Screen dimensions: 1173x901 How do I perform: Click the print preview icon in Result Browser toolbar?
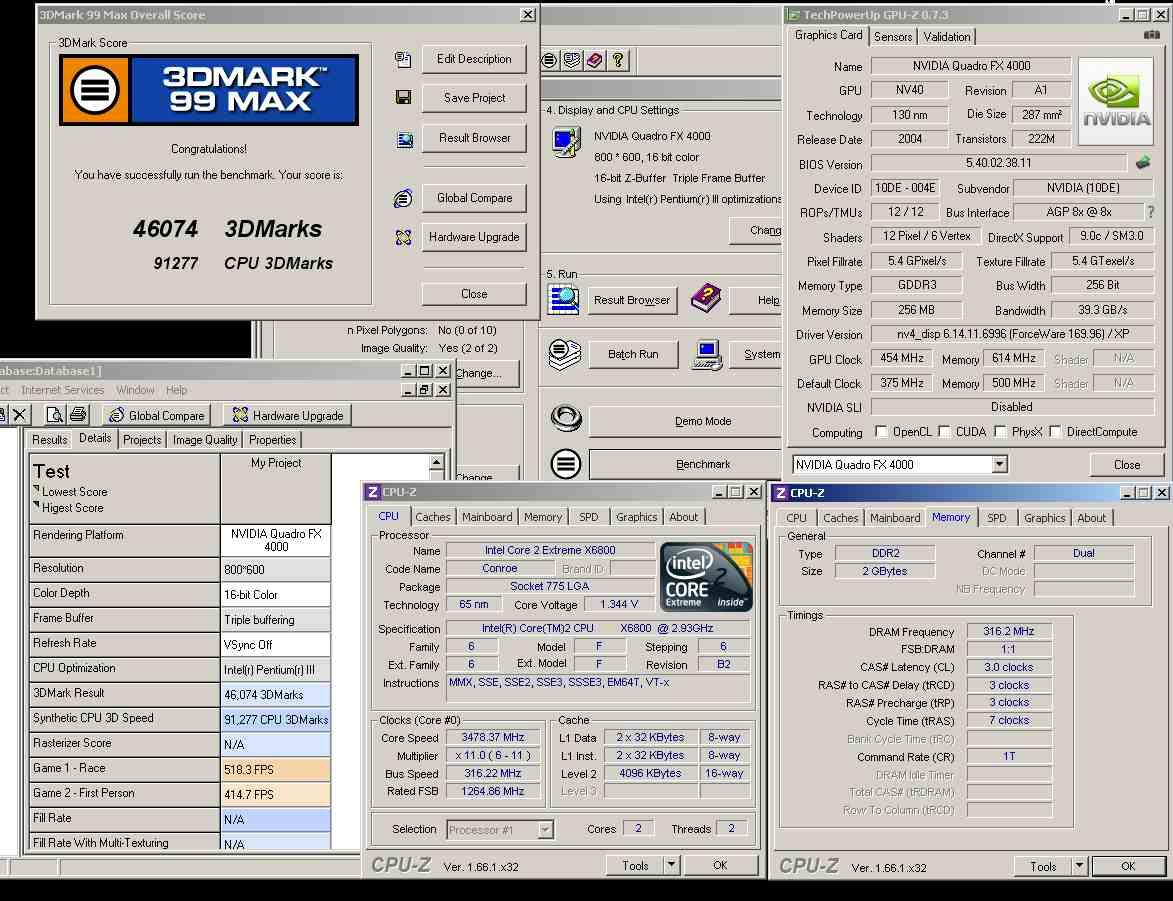click(55, 415)
